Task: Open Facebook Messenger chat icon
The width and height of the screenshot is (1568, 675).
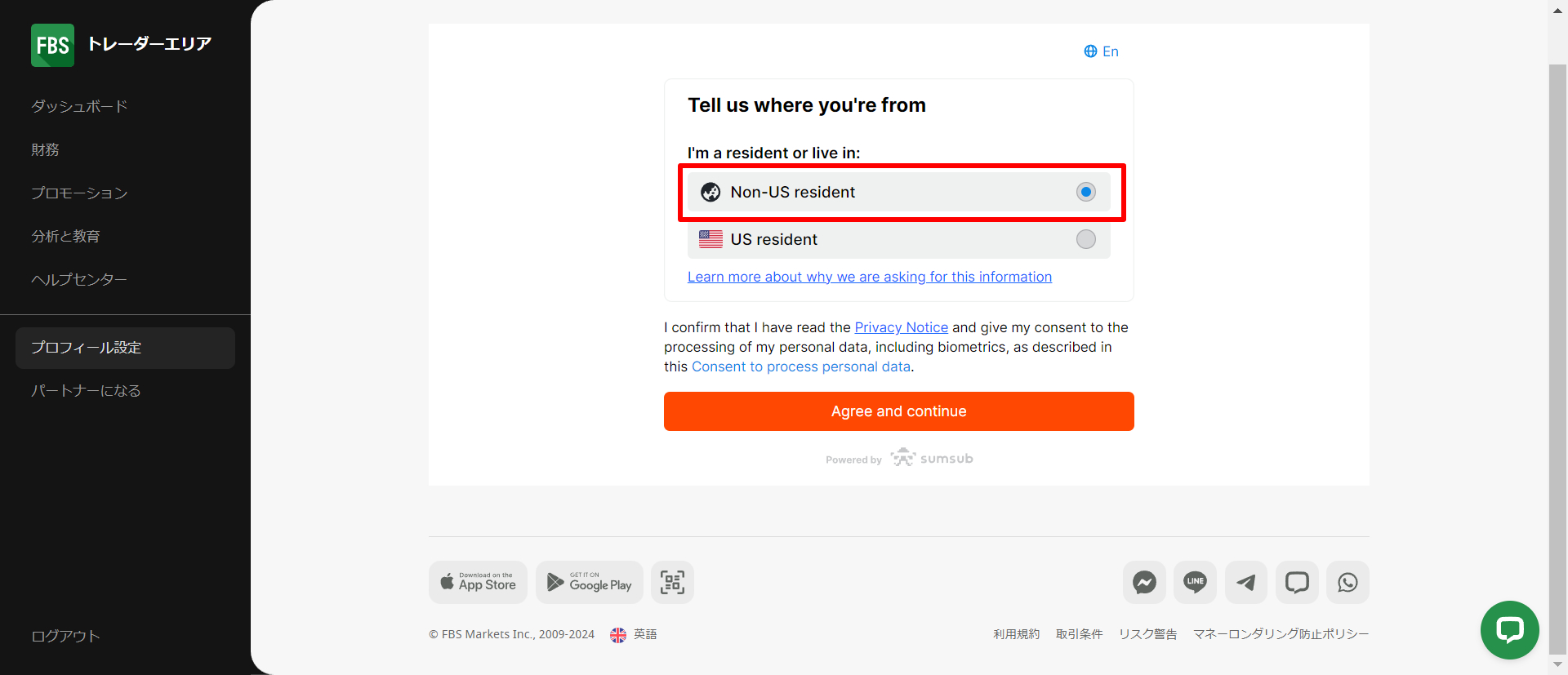Action: 1144,582
